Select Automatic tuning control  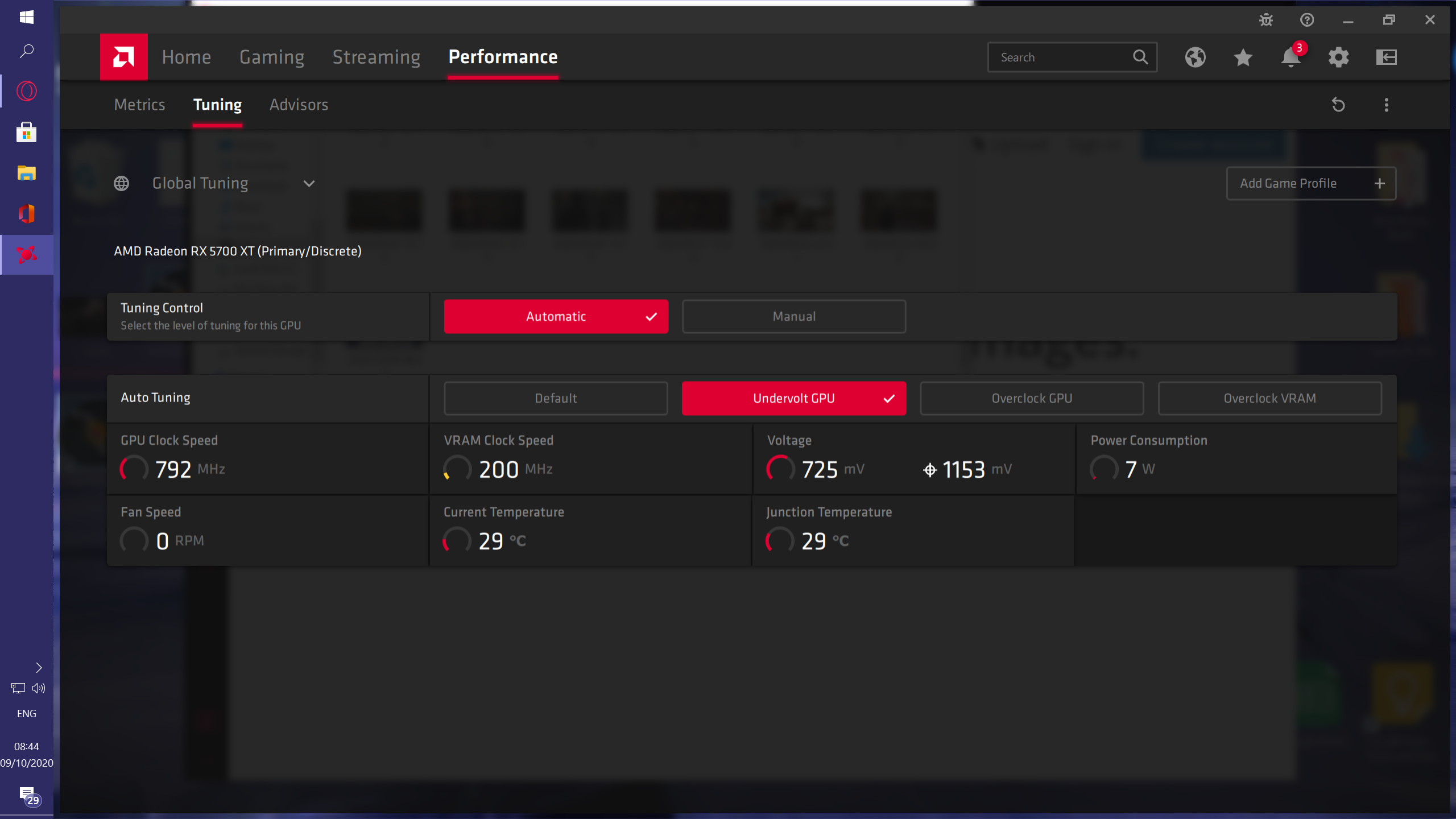[556, 316]
